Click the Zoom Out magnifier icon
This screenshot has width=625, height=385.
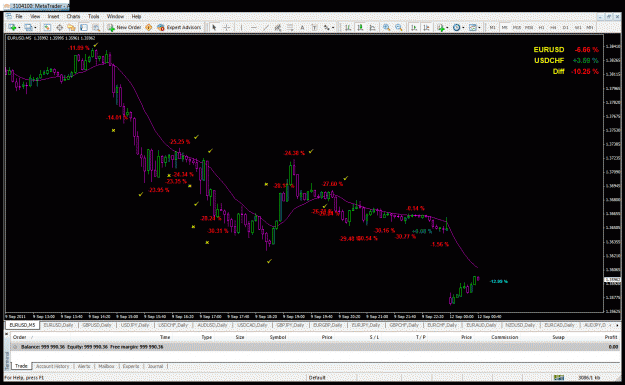point(399,28)
